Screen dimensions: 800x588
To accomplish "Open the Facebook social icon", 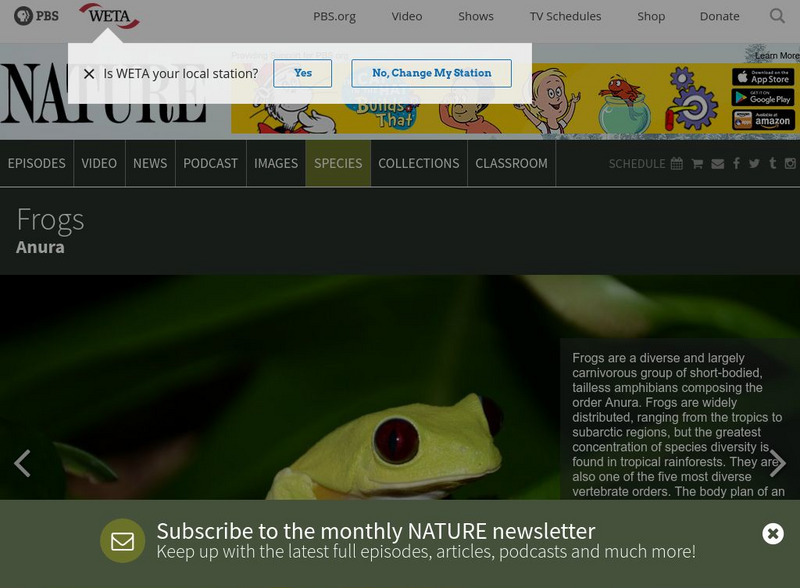I will 736,163.
